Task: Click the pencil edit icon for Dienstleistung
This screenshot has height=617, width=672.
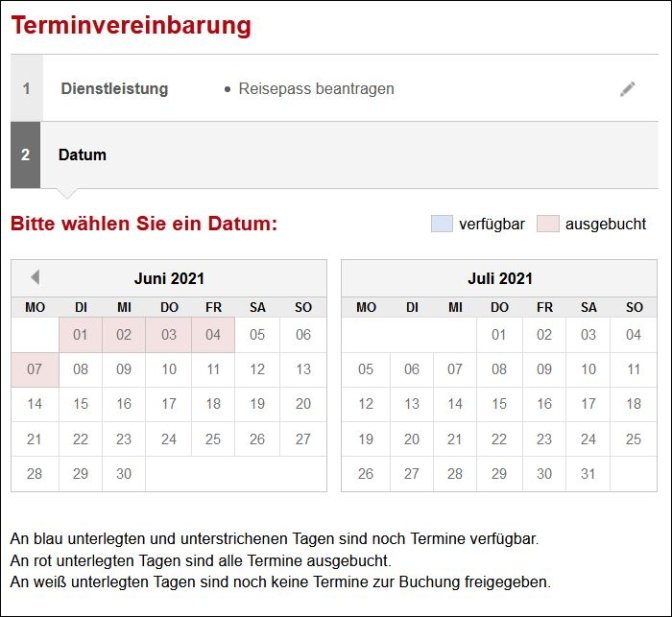Action: click(627, 89)
